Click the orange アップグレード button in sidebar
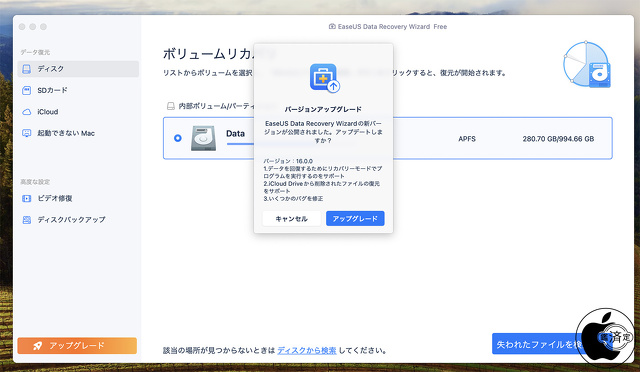Image resolution: width=640 pixels, height=372 pixels. pyautogui.click(x=77, y=345)
